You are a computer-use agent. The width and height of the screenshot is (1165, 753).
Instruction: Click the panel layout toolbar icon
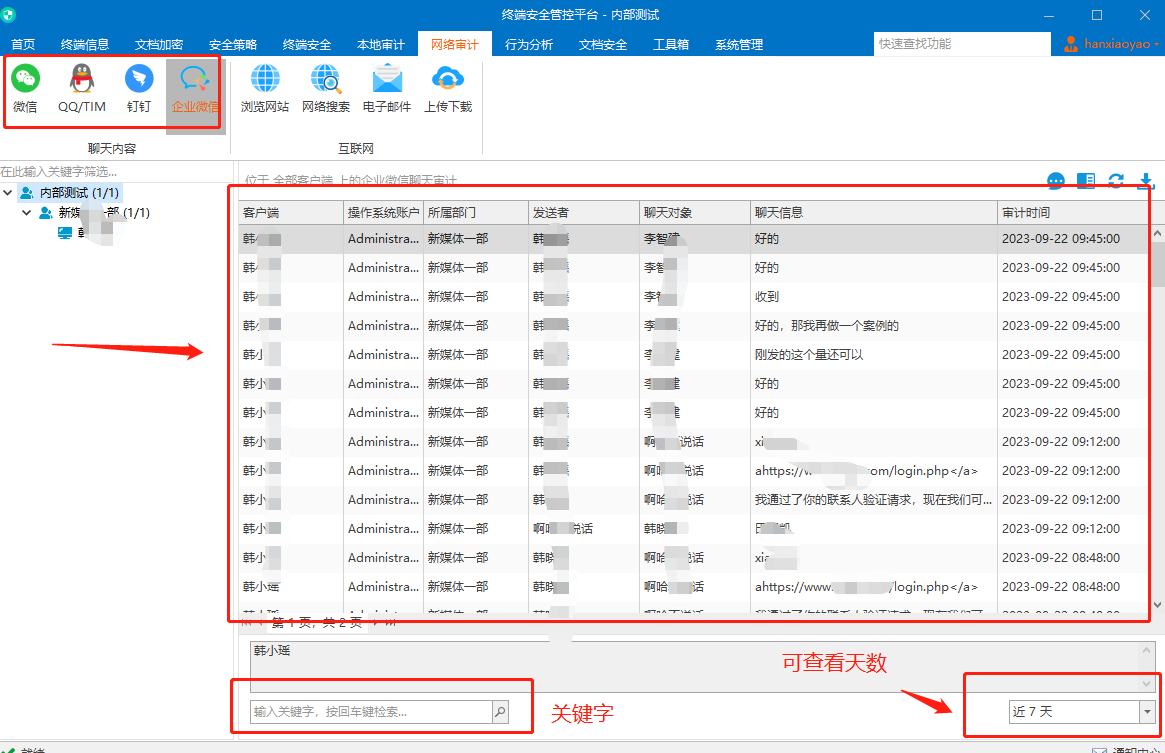pyautogui.click(x=1086, y=180)
